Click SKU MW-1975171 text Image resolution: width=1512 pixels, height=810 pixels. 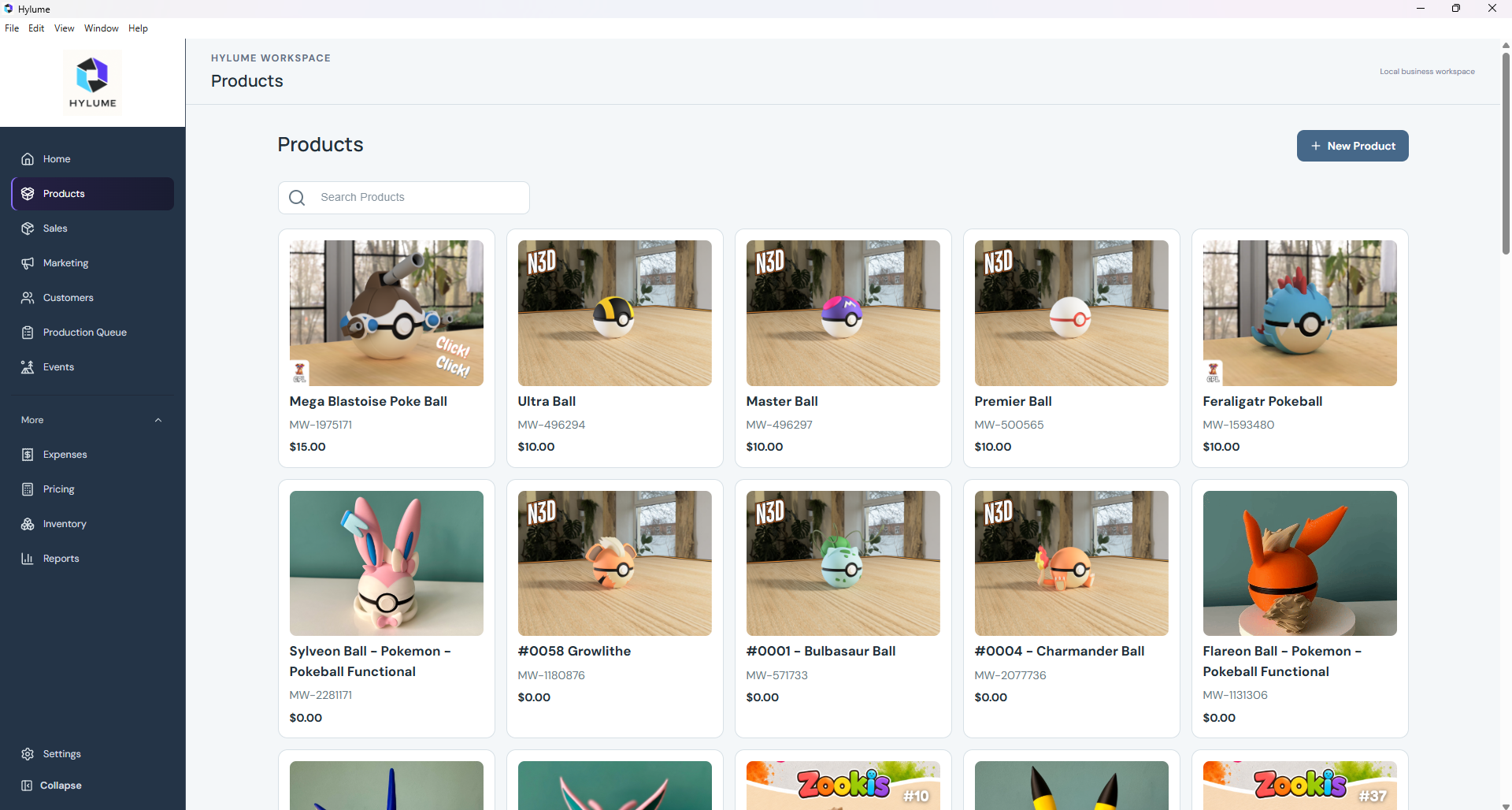coord(321,425)
